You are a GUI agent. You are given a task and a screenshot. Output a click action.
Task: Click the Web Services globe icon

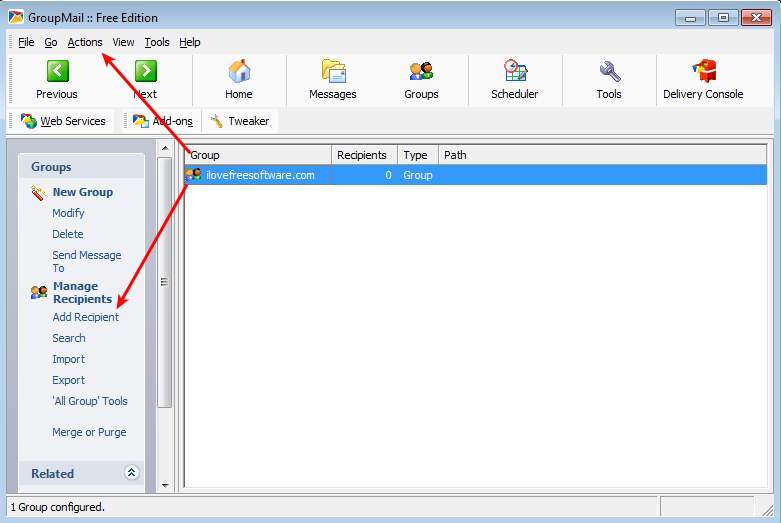(x=28, y=121)
